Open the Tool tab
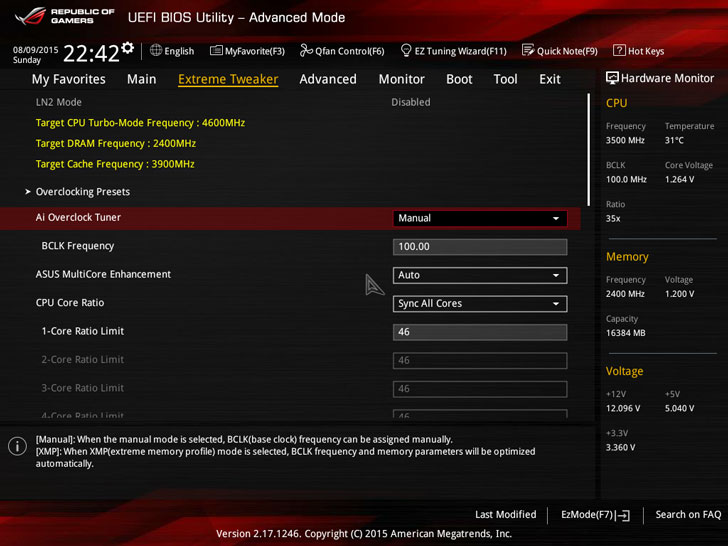728x546 pixels. [505, 79]
